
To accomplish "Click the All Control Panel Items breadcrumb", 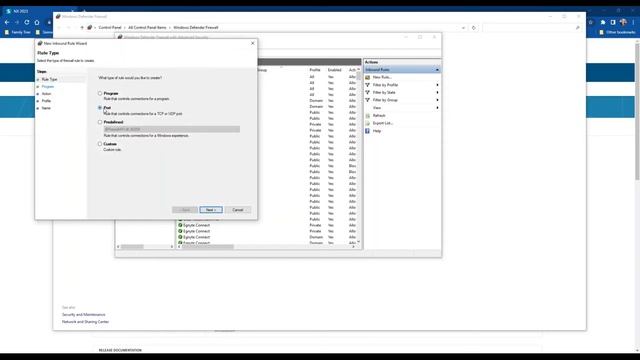I will point(147,28).
